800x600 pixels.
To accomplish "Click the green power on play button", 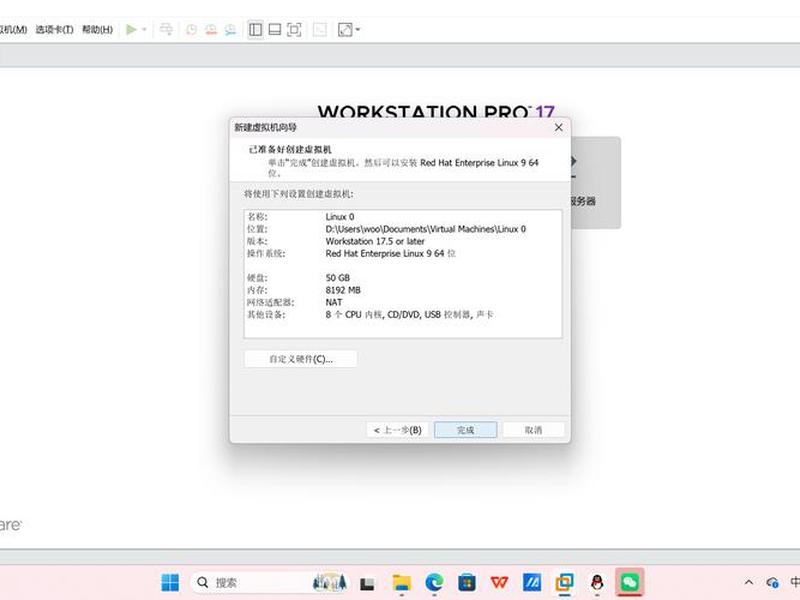I will (131, 30).
